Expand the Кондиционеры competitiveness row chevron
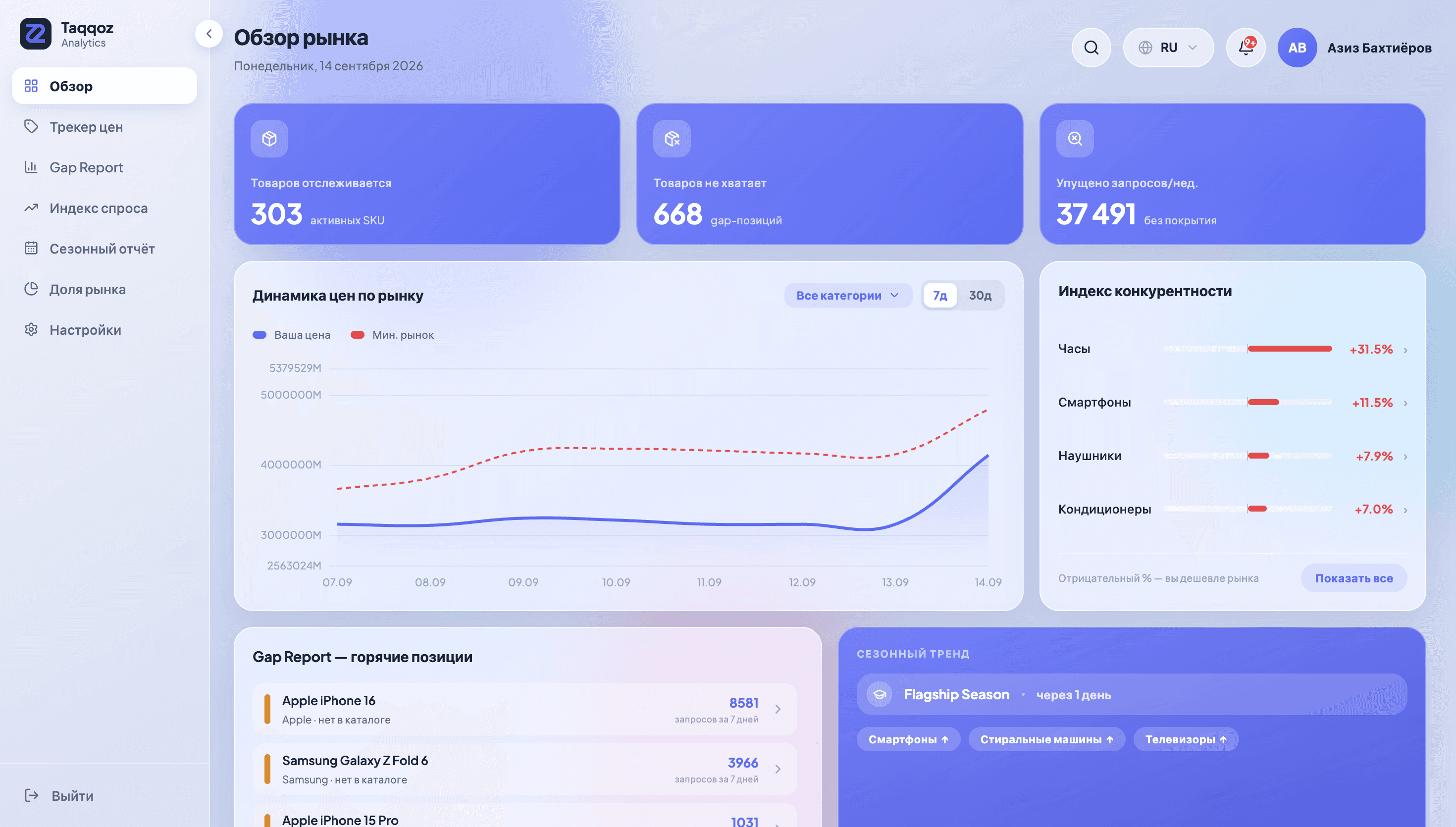 [x=1405, y=510]
